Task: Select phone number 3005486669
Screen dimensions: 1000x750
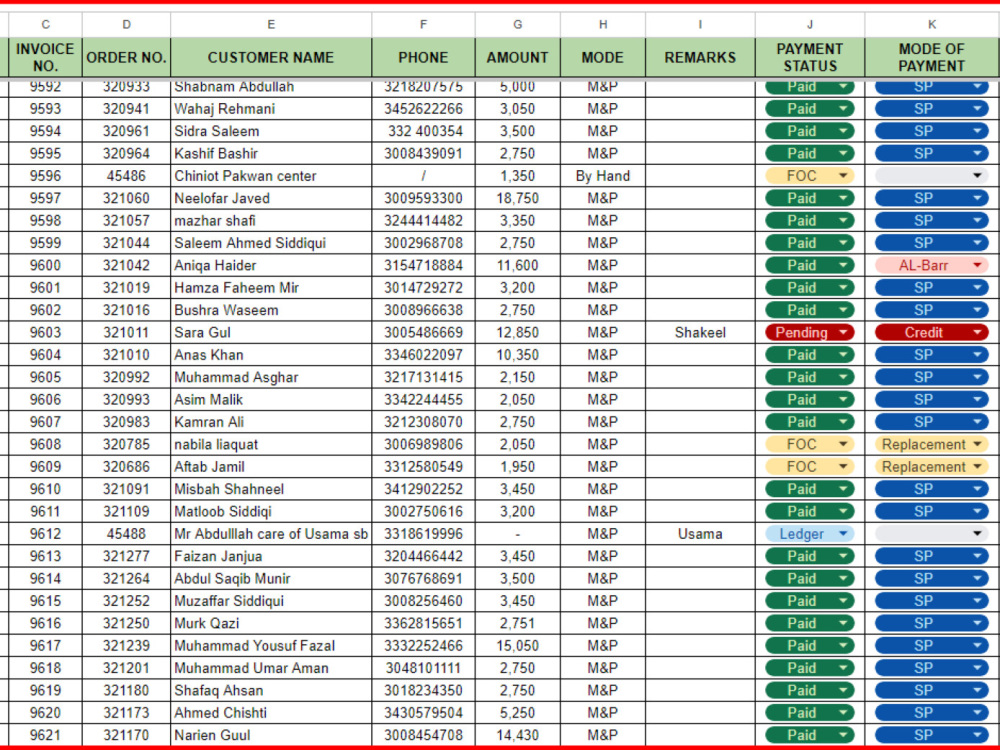Action: (x=423, y=332)
